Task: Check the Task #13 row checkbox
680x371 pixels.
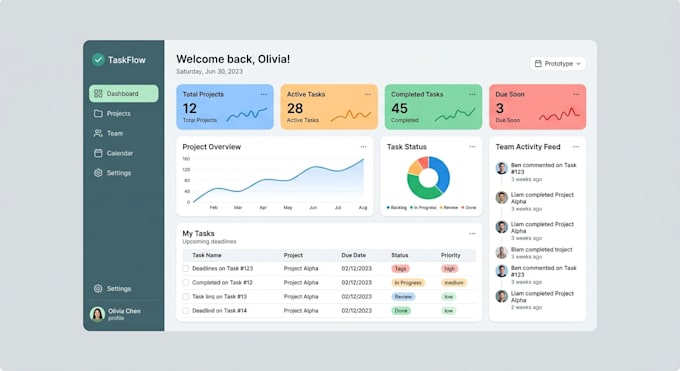Action: tap(186, 297)
